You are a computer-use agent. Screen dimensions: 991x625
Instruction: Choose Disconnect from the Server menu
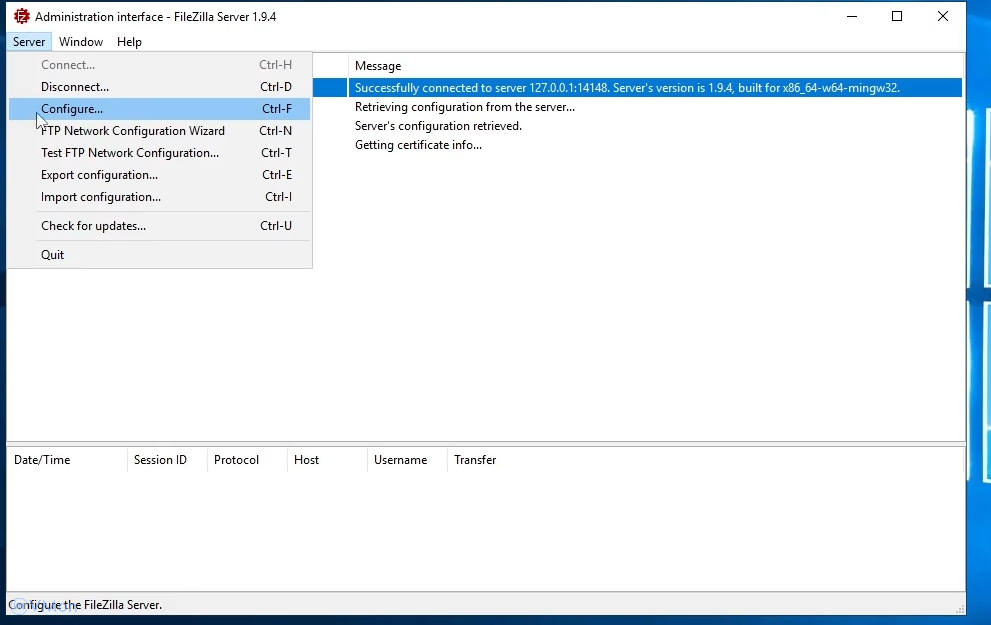point(75,87)
